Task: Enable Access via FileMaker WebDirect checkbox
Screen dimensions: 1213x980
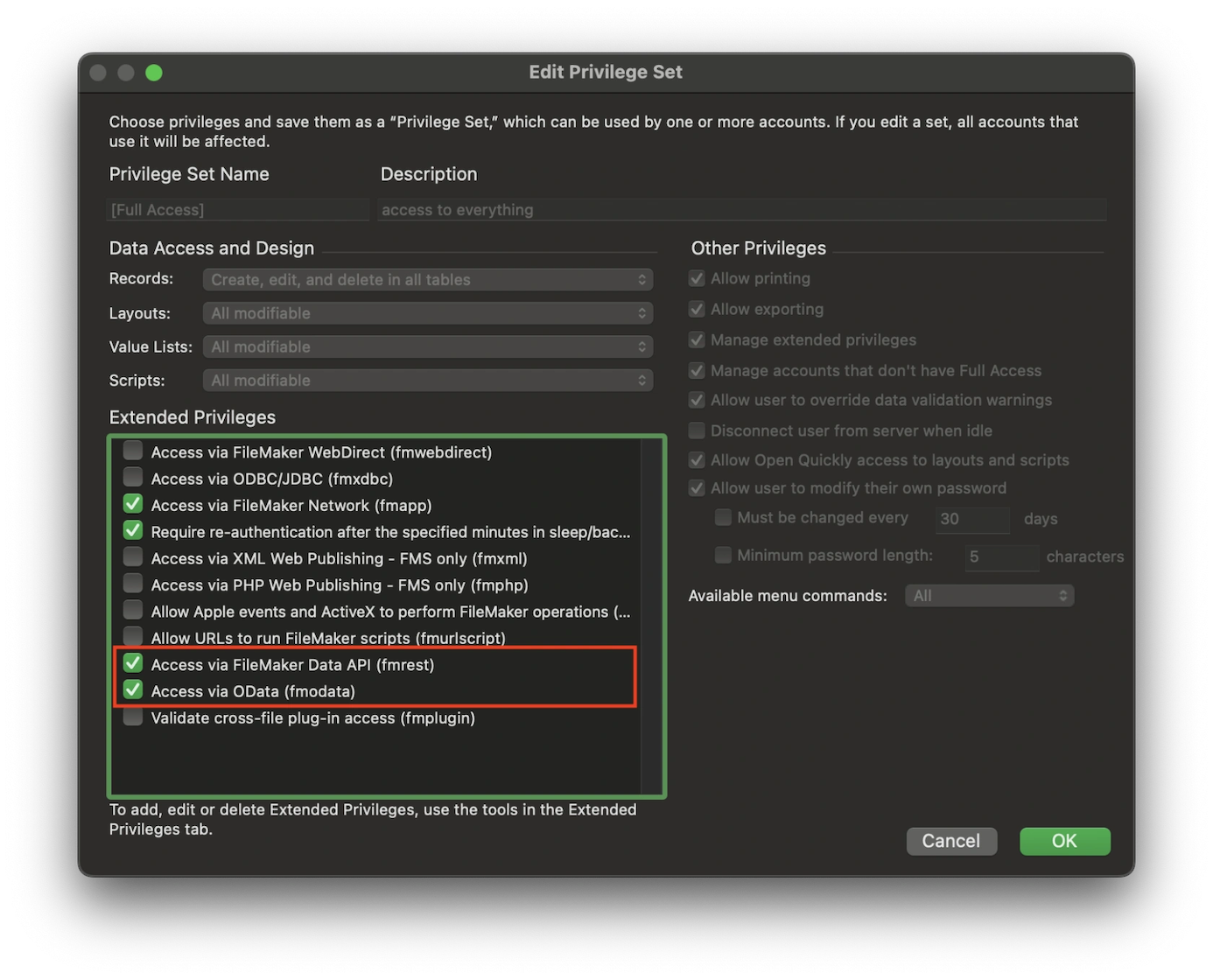Action: tap(133, 451)
